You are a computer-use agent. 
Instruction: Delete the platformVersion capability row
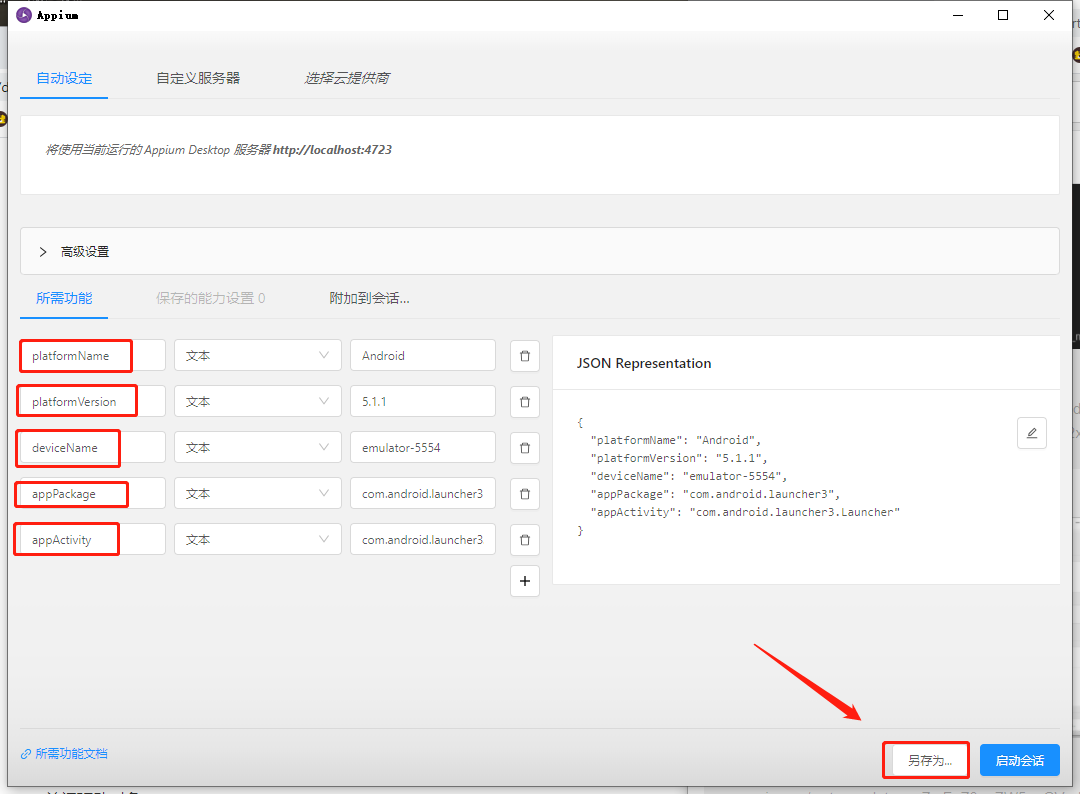click(525, 401)
